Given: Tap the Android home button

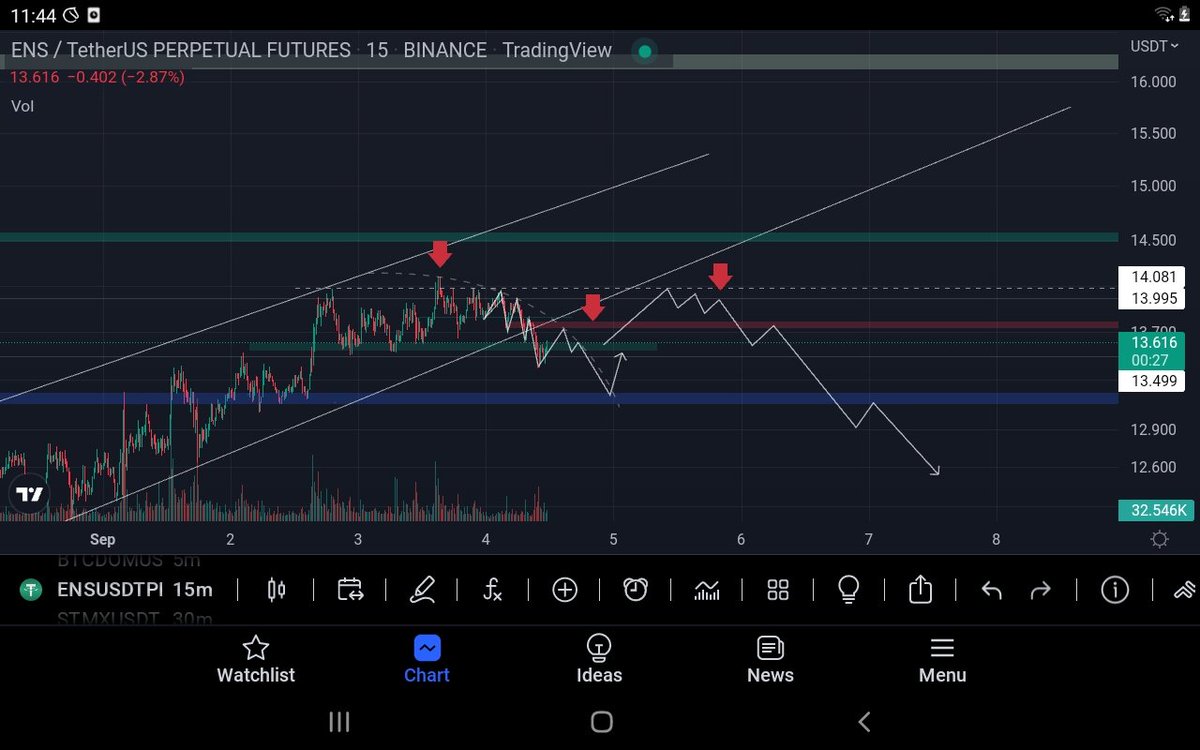Looking at the screenshot, I should [x=601, y=721].
